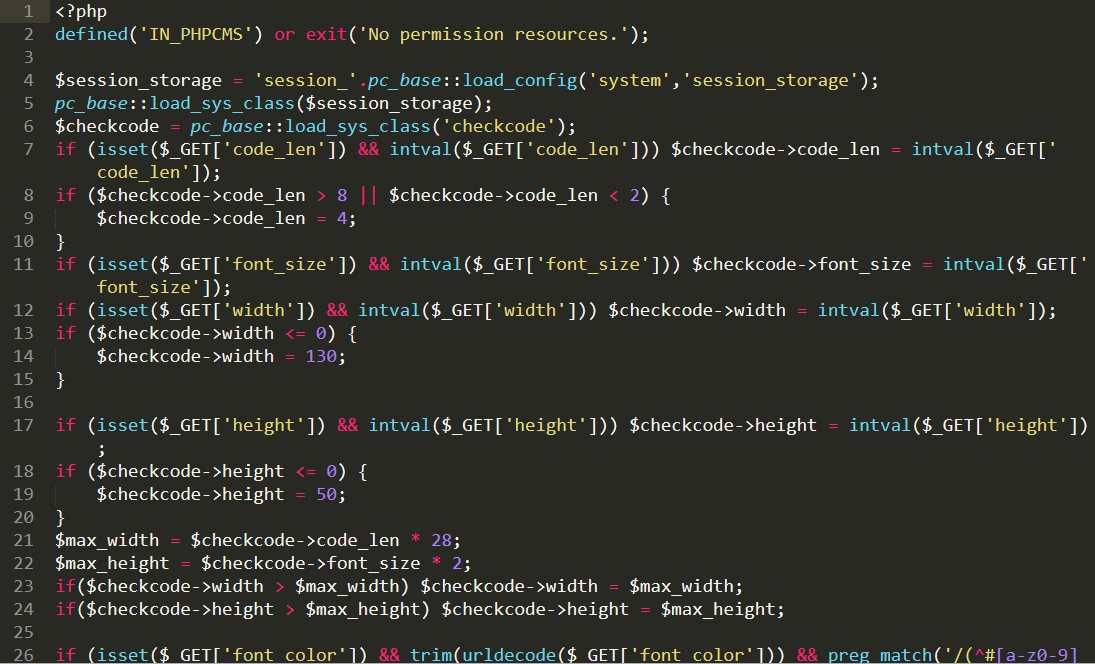
Task: Click the first intval call on line 12
Action: pos(389,311)
